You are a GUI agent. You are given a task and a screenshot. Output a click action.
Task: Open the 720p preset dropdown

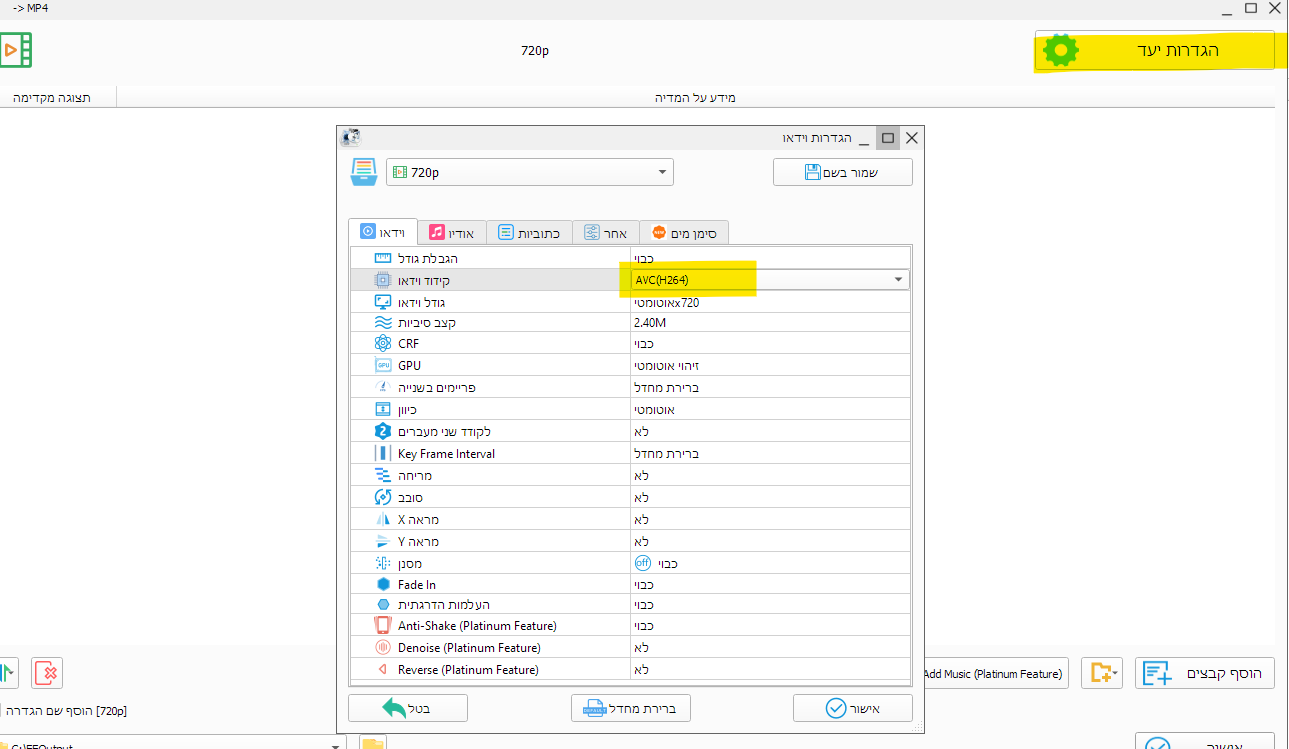(x=530, y=172)
